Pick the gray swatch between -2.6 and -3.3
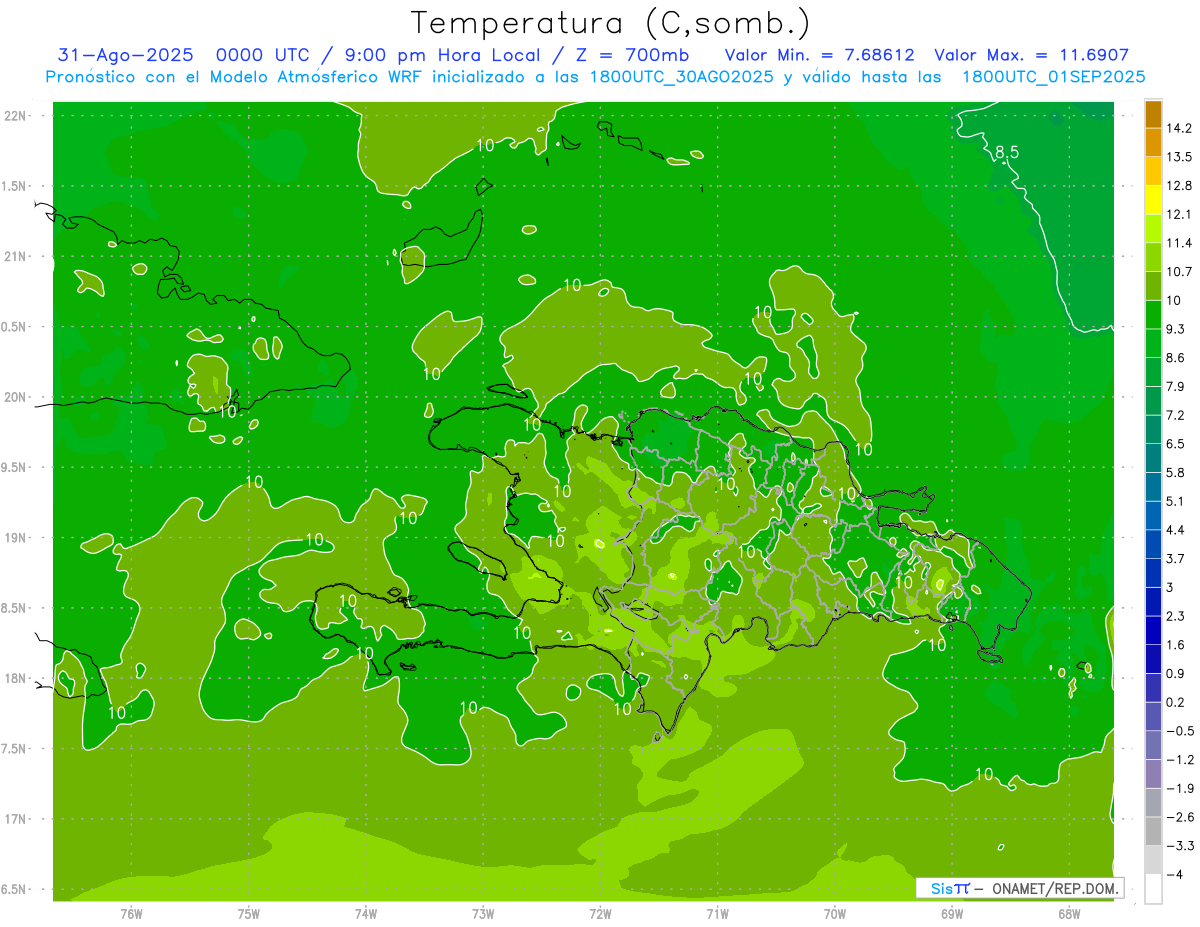This screenshot has height=927, width=1200. pos(1153,831)
